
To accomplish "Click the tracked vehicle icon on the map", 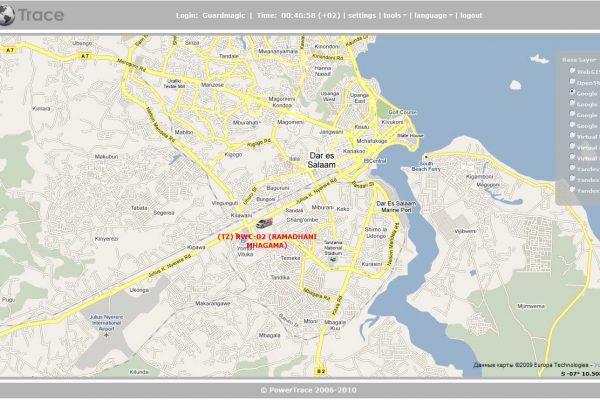I will [x=264, y=223].
